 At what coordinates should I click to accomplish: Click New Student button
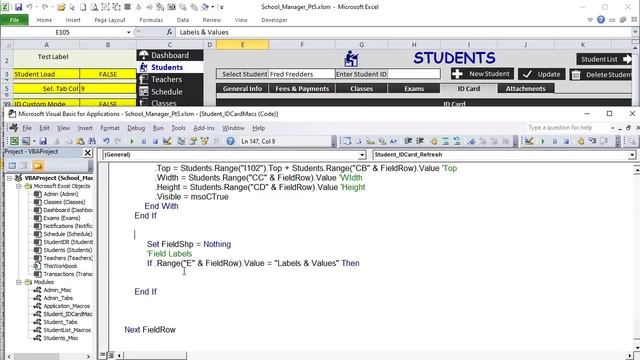482,74
